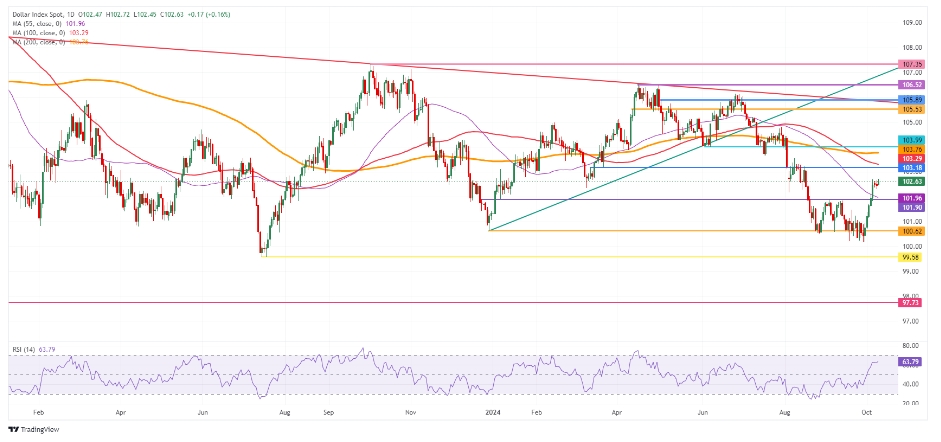The width and height of the screenshot is (941, 442).
Task: Select the MA (100, close, 0) indicator legend
Action: click(x=38, y=33)
